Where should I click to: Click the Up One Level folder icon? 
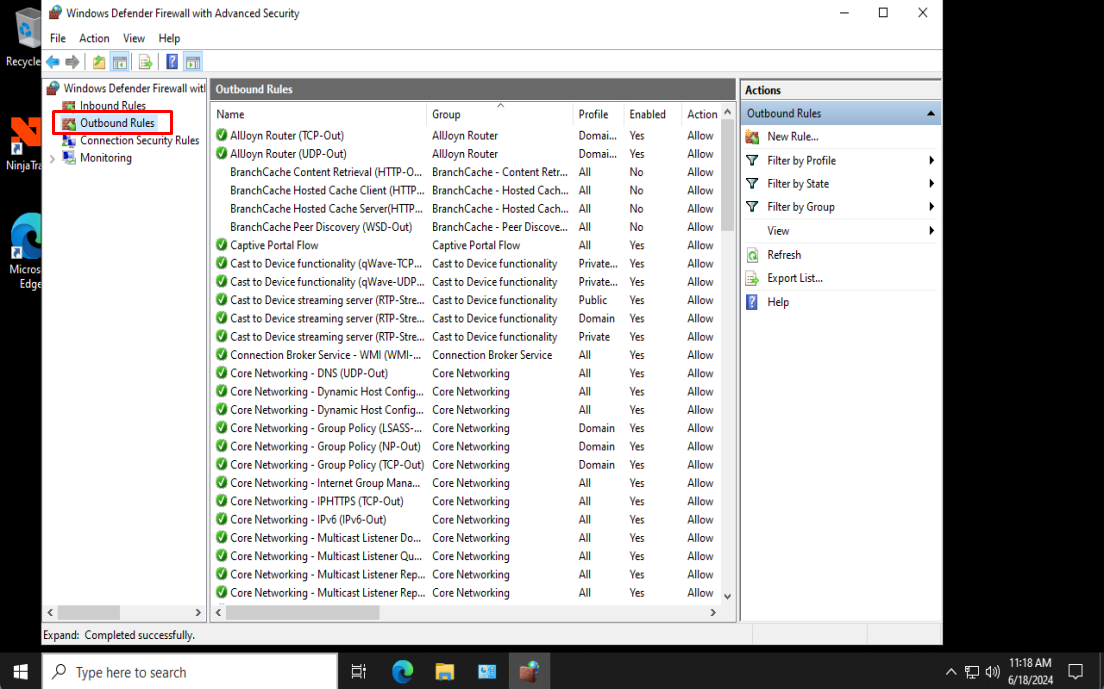coord(99,62)
